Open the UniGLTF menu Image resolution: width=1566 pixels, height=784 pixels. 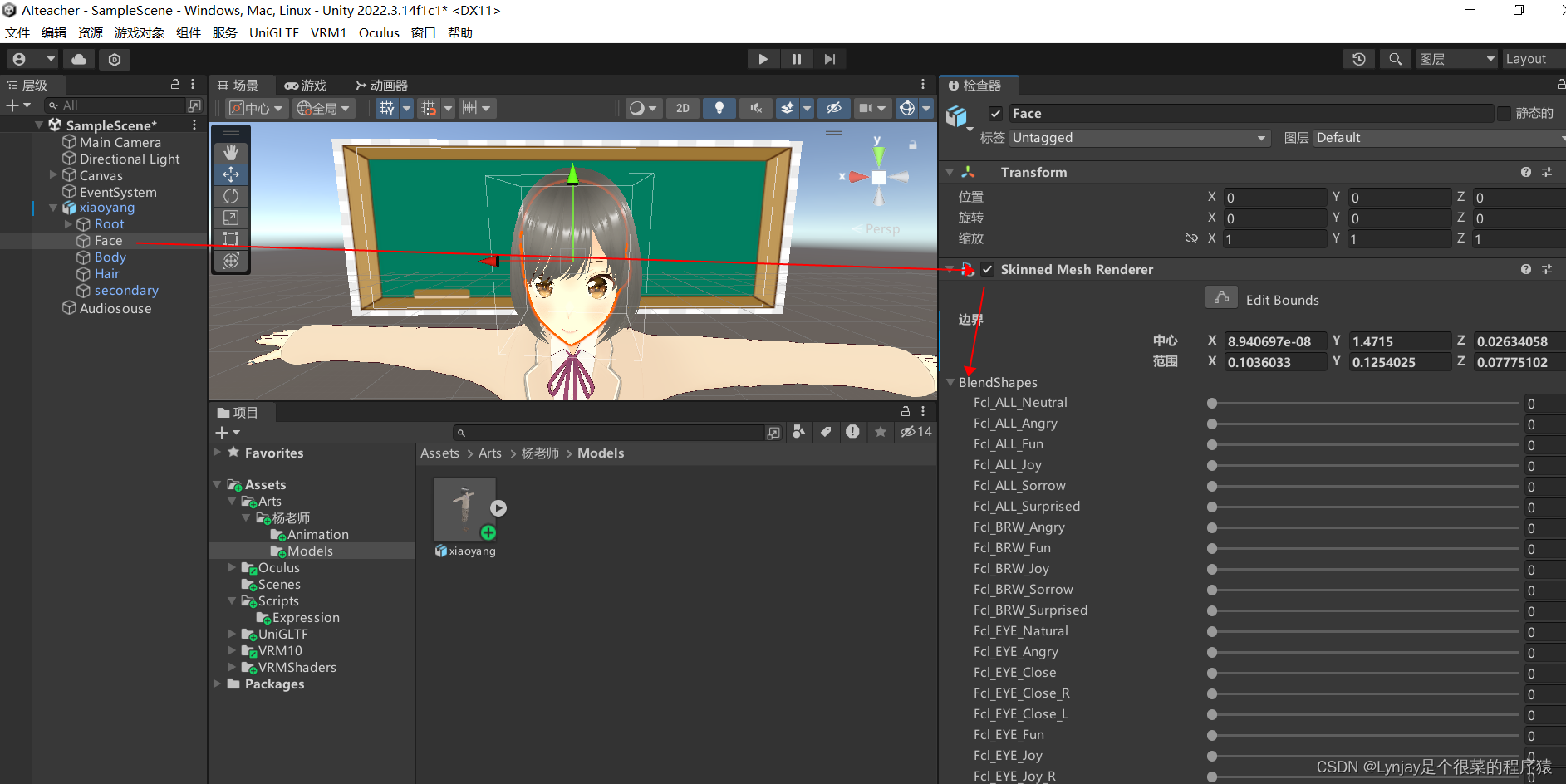274,32
